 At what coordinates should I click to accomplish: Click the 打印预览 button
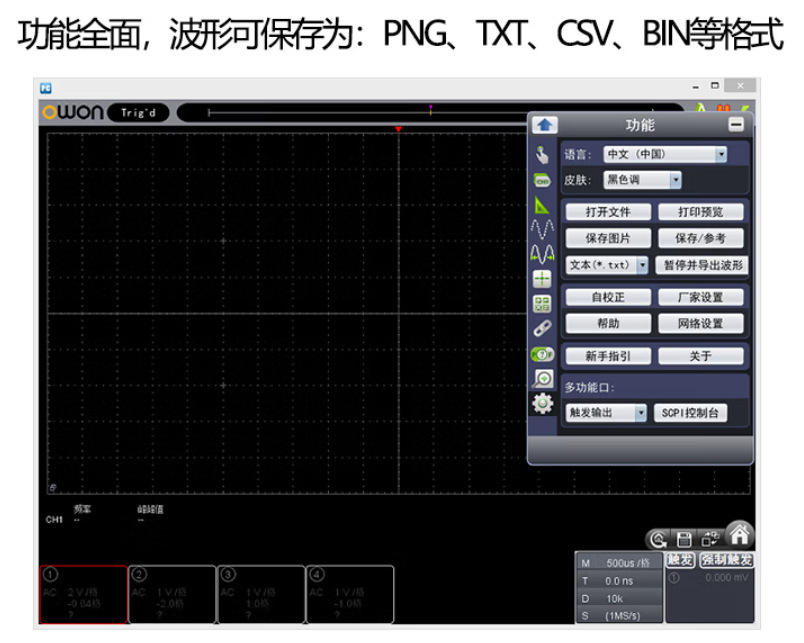point(700,212)
